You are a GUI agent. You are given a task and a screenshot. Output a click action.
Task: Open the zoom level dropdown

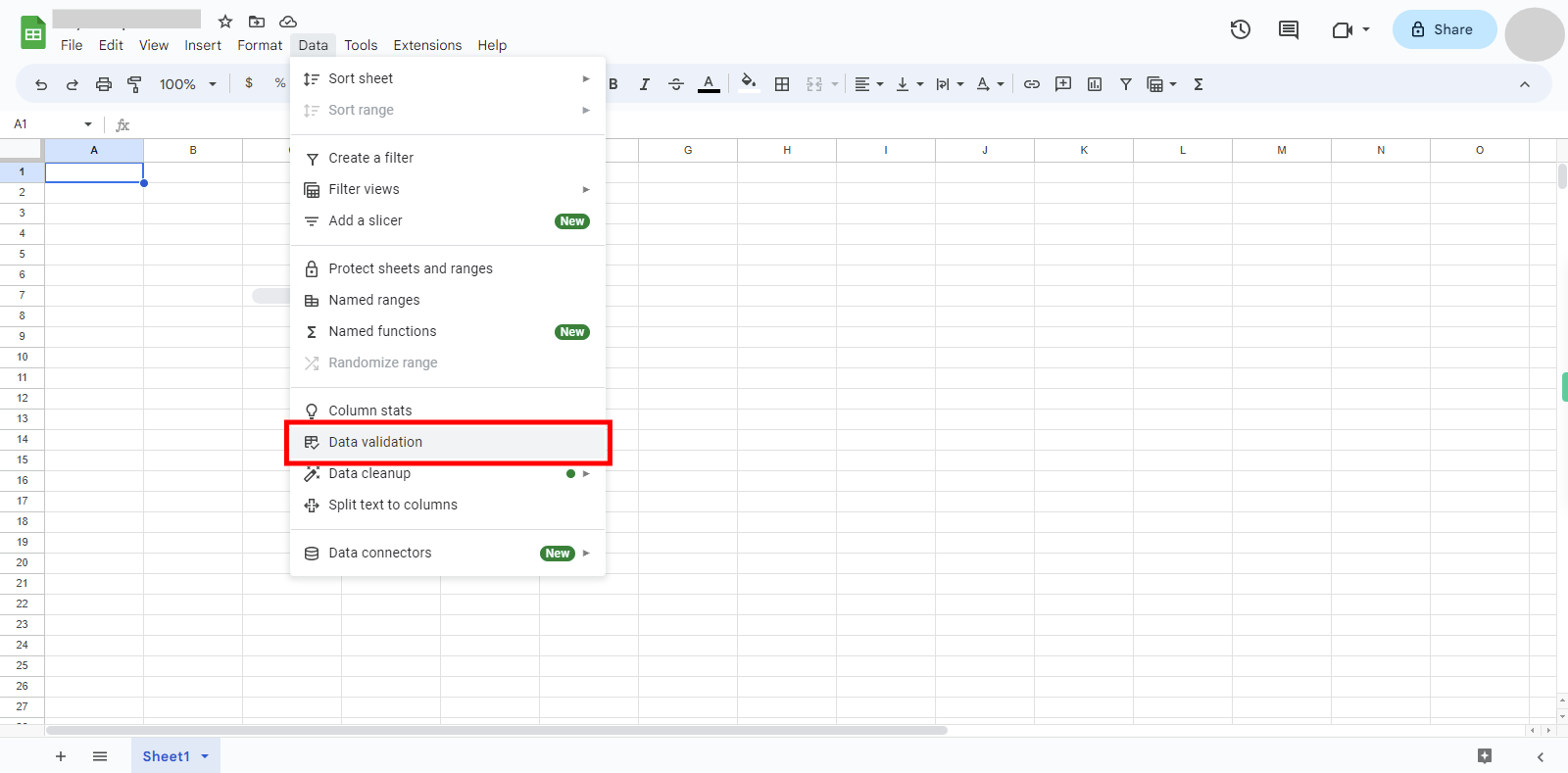pos(187,84)
